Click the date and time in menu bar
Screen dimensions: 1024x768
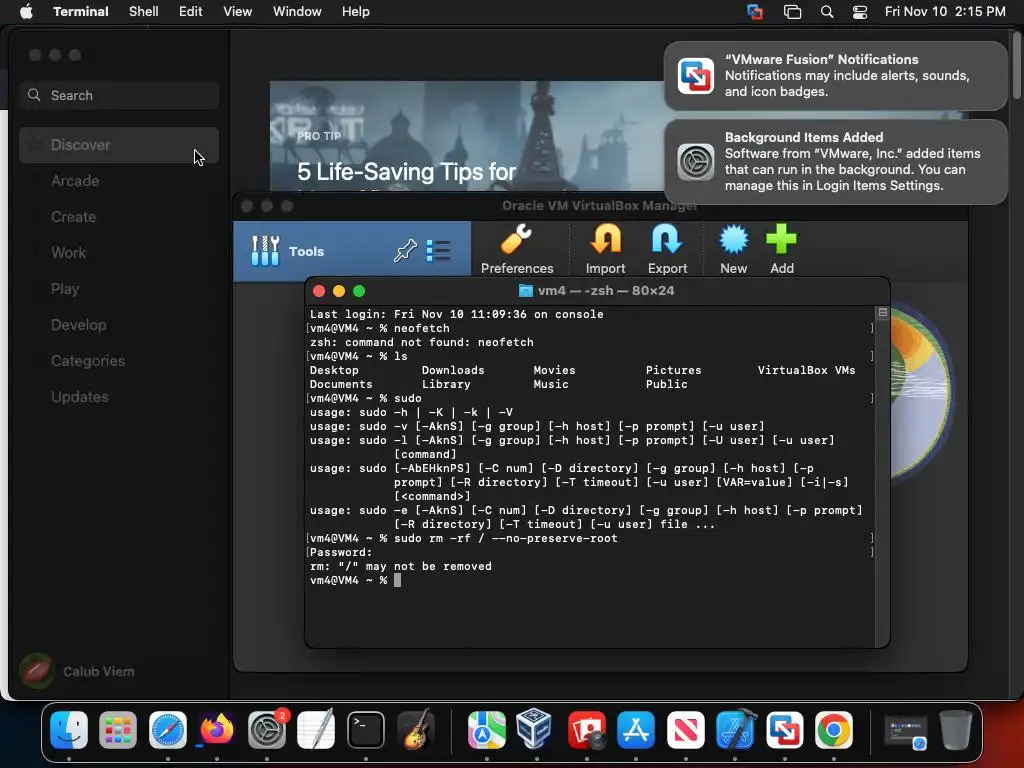click(x=945, y=11)
